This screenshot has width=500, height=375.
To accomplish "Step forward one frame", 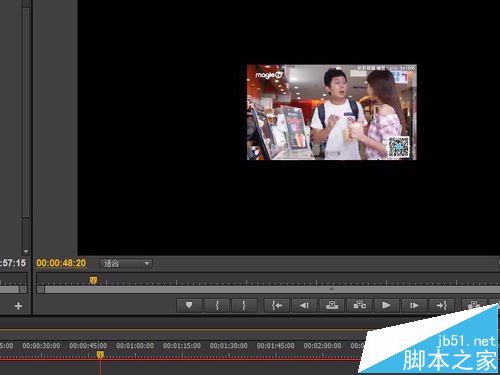I will coord(414,305).
